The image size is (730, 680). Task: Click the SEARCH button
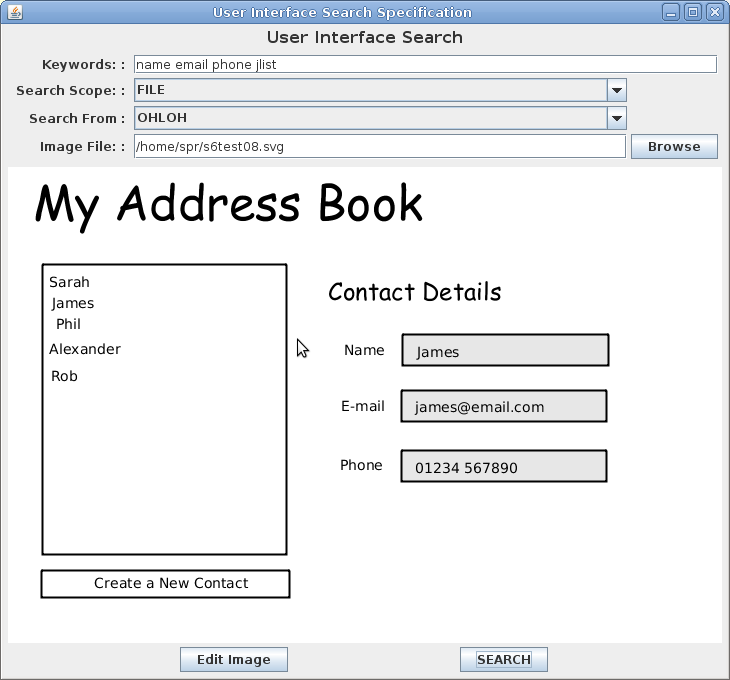click(x=504, y=660)
